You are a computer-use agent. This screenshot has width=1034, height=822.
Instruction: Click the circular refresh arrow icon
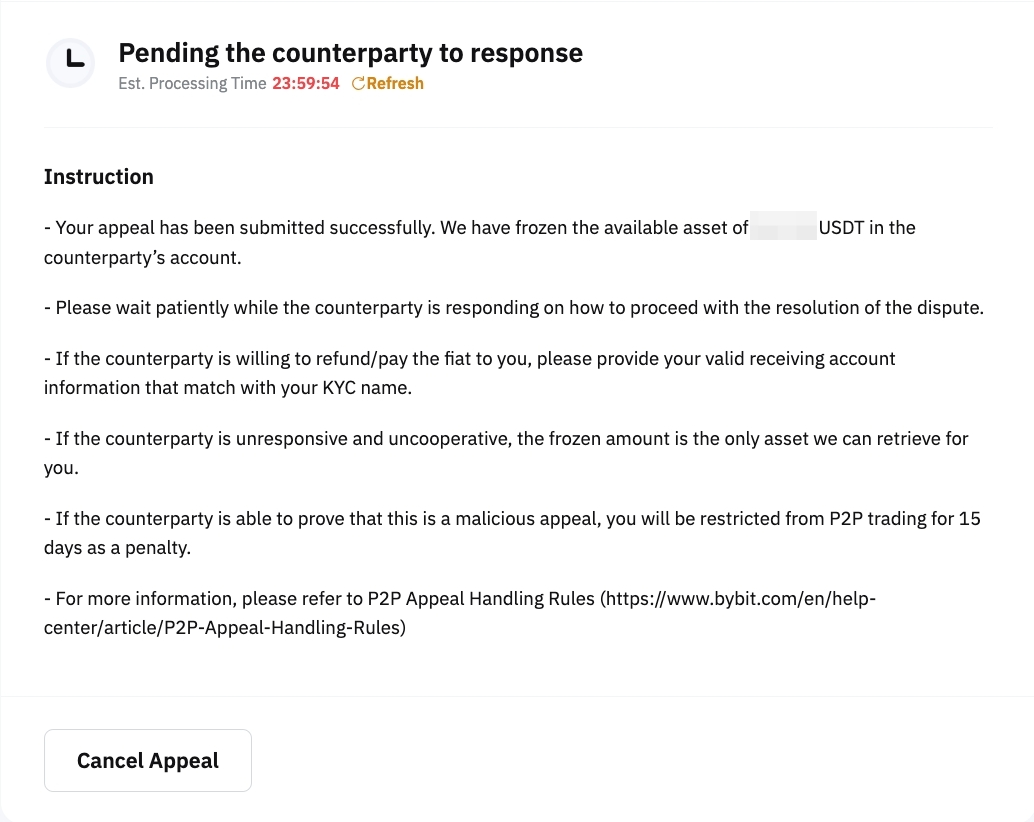[358, 84]
